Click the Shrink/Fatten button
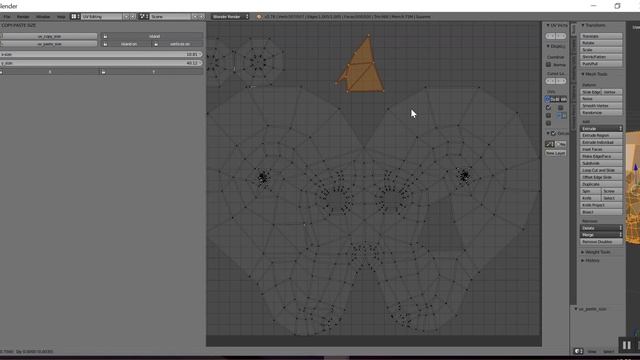 [601, 57]
